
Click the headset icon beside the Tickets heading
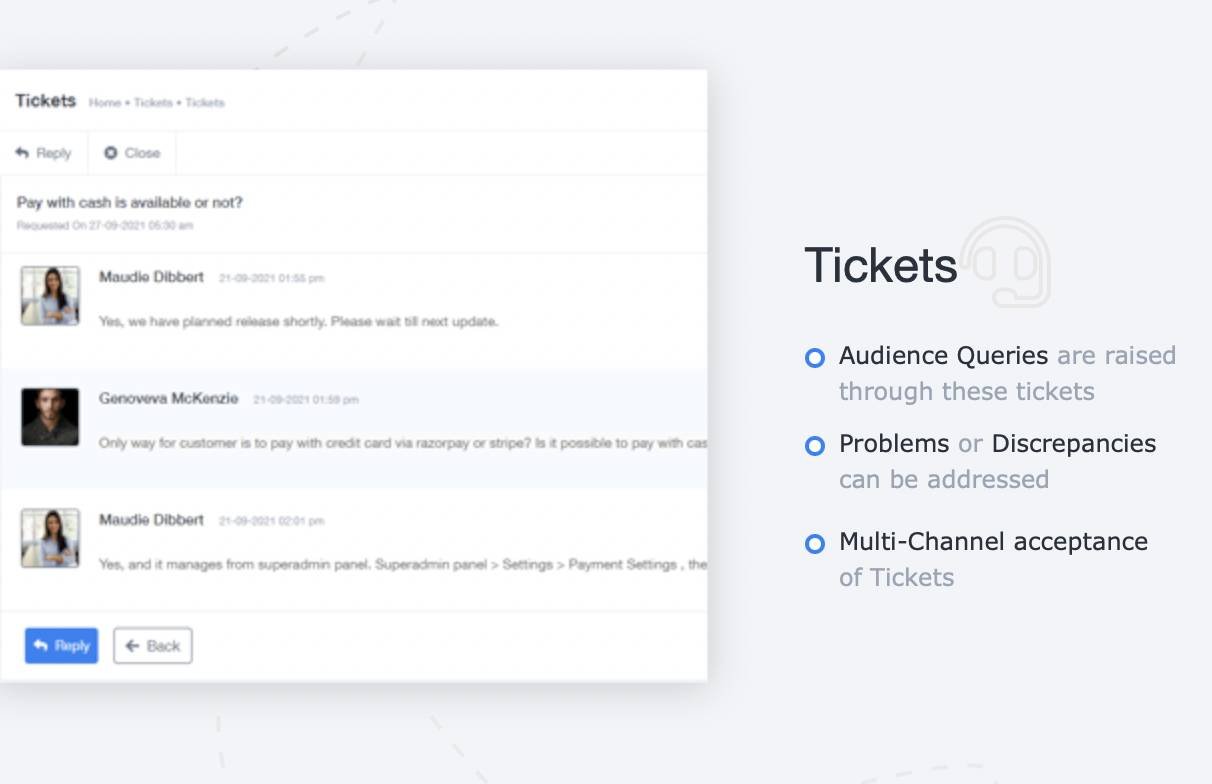click(1007, 261)
